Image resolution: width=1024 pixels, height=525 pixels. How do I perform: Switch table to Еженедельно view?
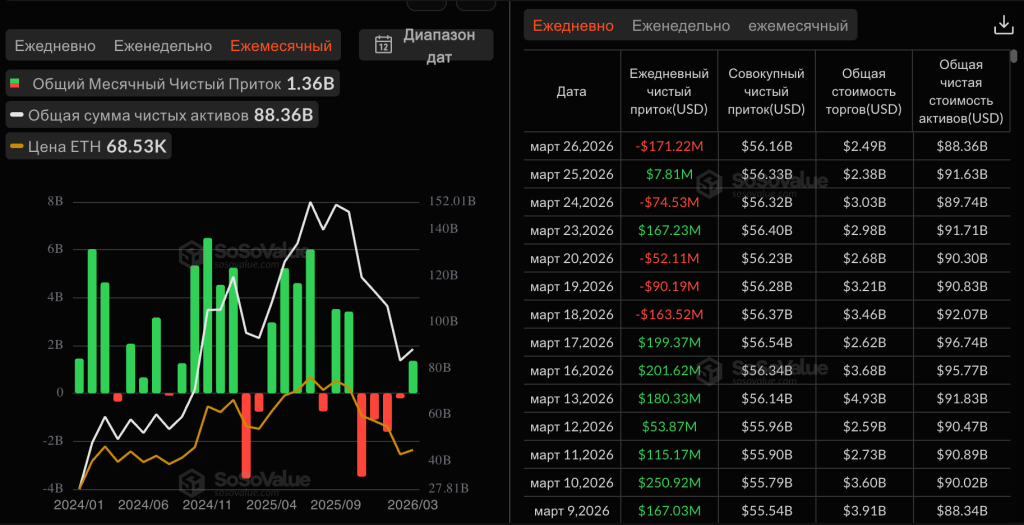point(681,26)
